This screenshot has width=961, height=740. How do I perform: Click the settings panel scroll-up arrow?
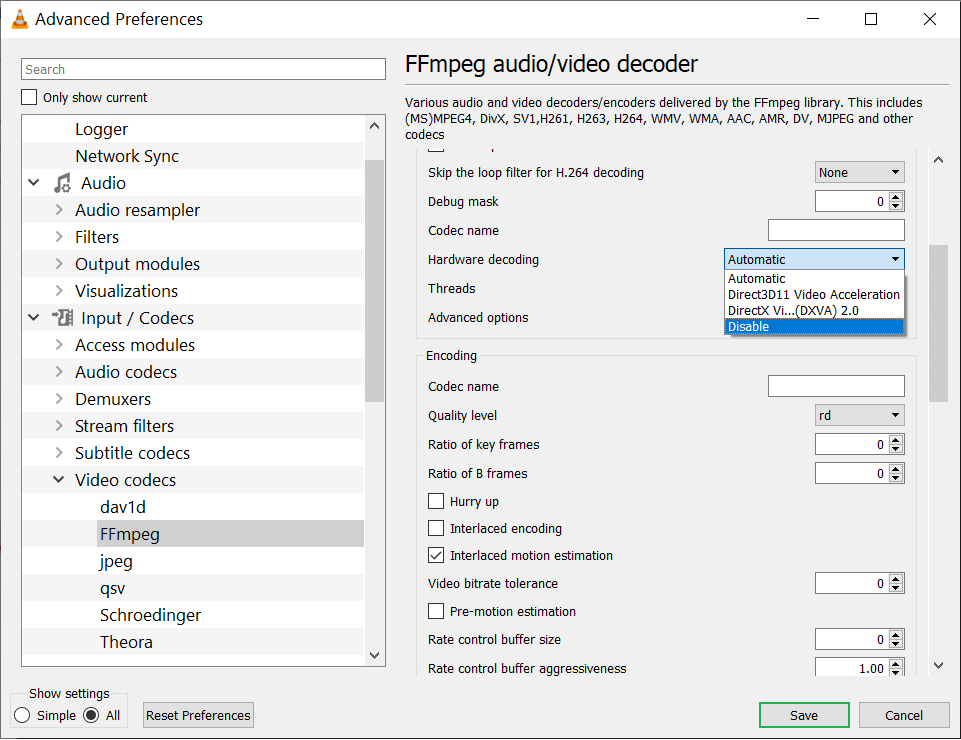938,160
